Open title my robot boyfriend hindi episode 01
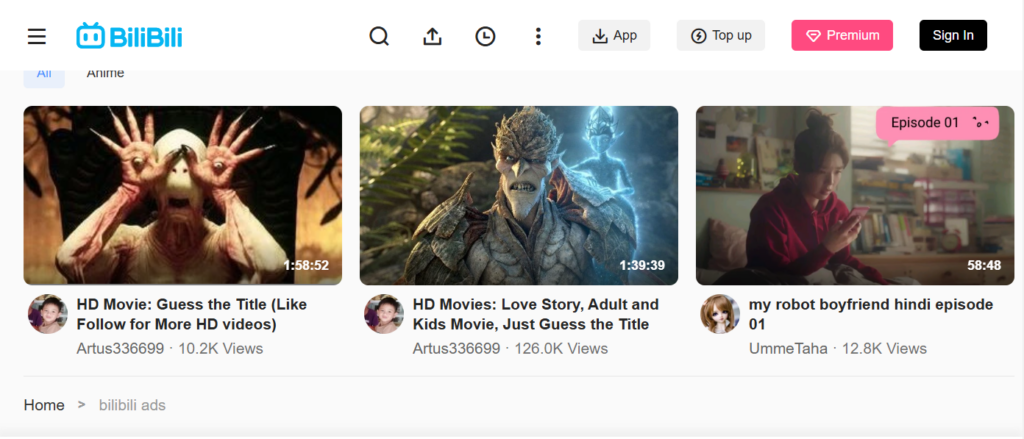The height and width of the screenshot is (439, 1024). pos(871,314)
